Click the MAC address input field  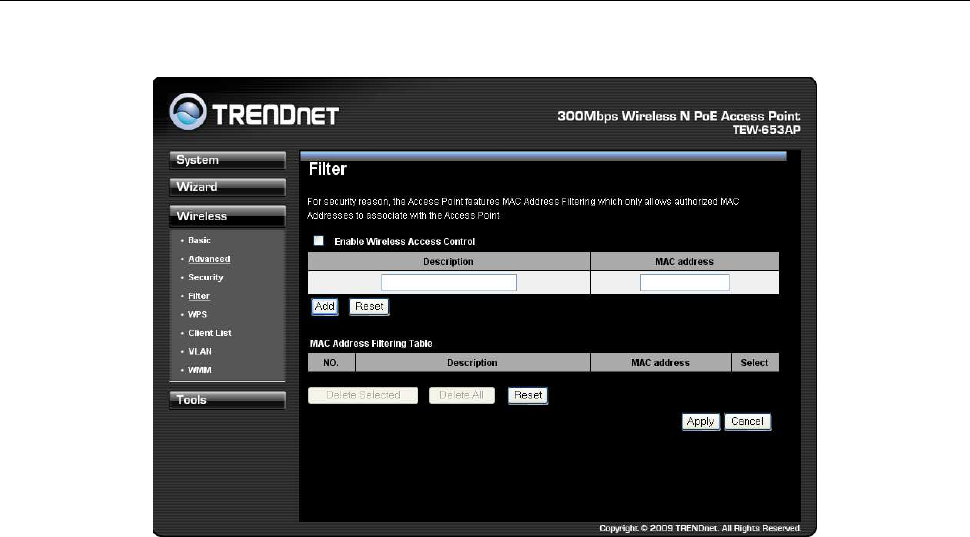point(684,283)
